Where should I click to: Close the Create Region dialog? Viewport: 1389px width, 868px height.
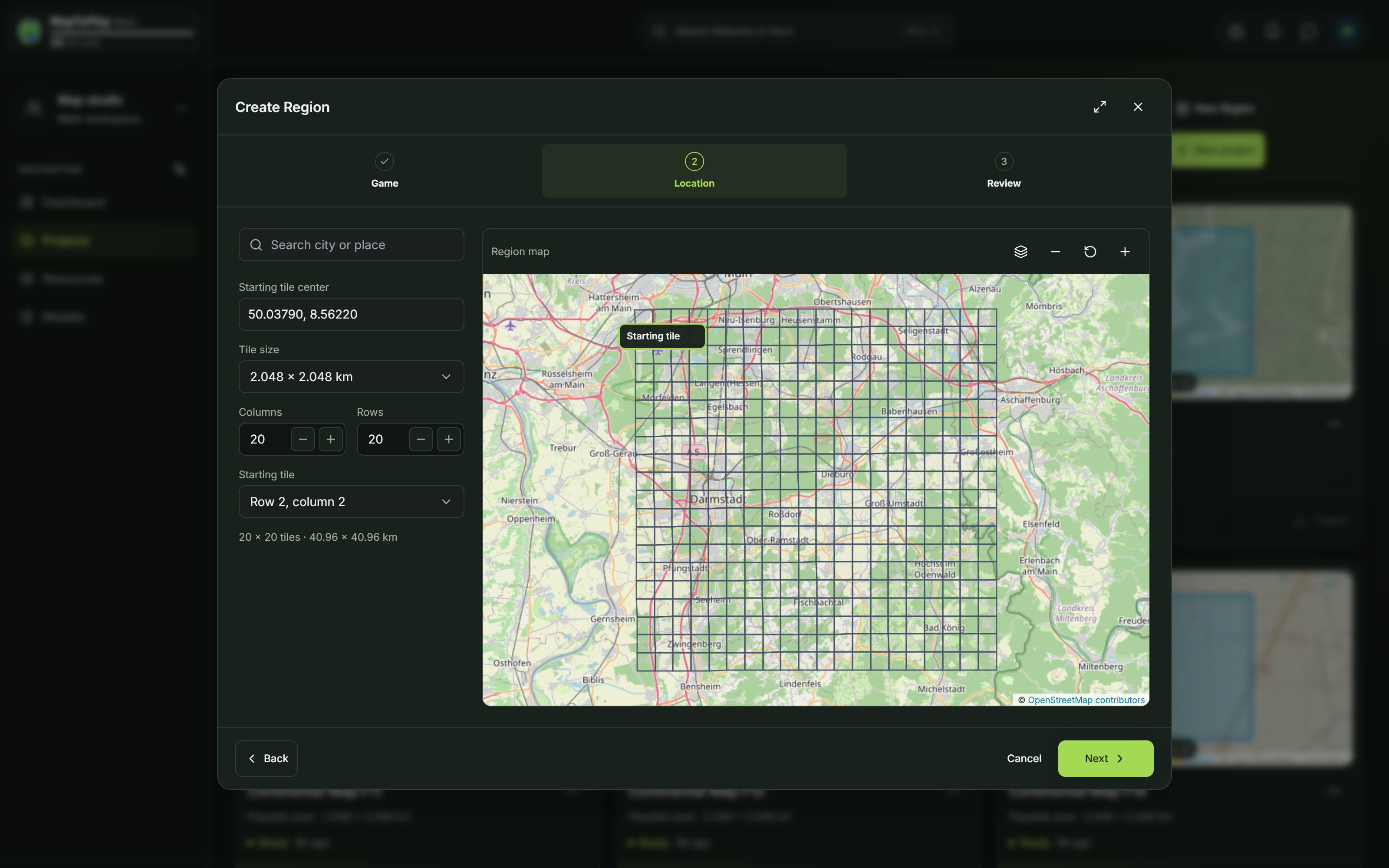pos(1138,107)
